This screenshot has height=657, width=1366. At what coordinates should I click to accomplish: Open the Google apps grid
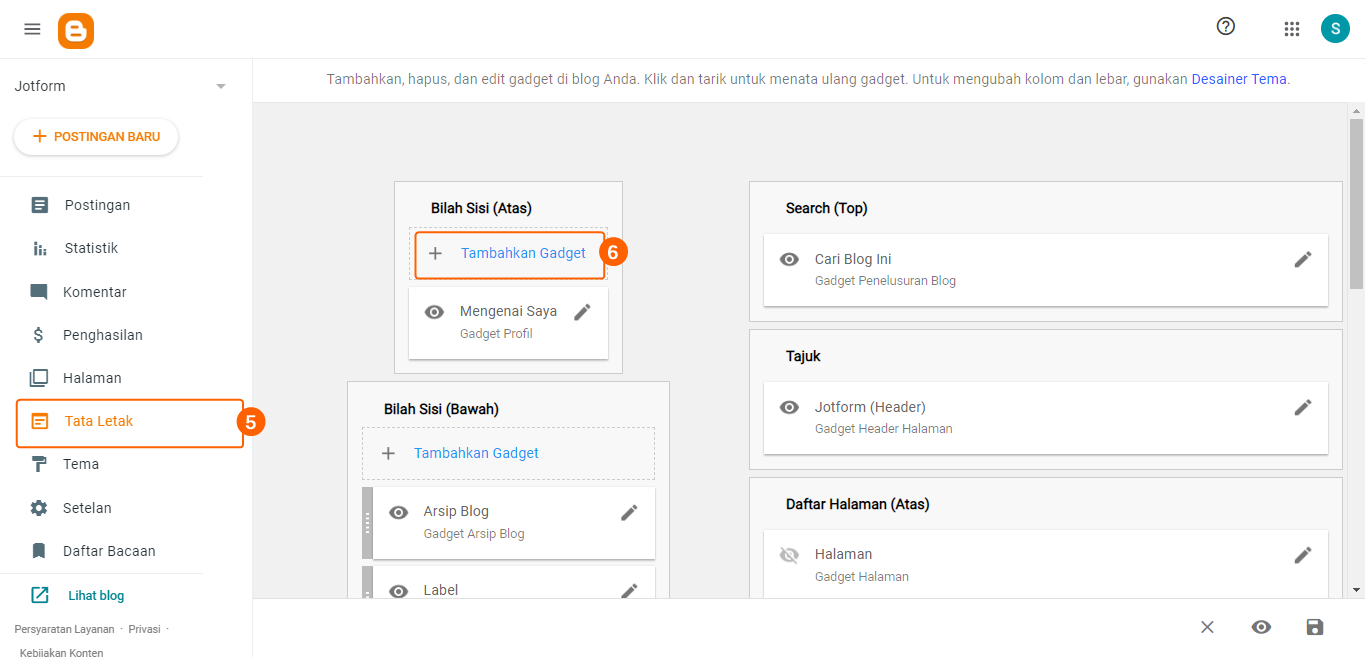(1291, 29)
